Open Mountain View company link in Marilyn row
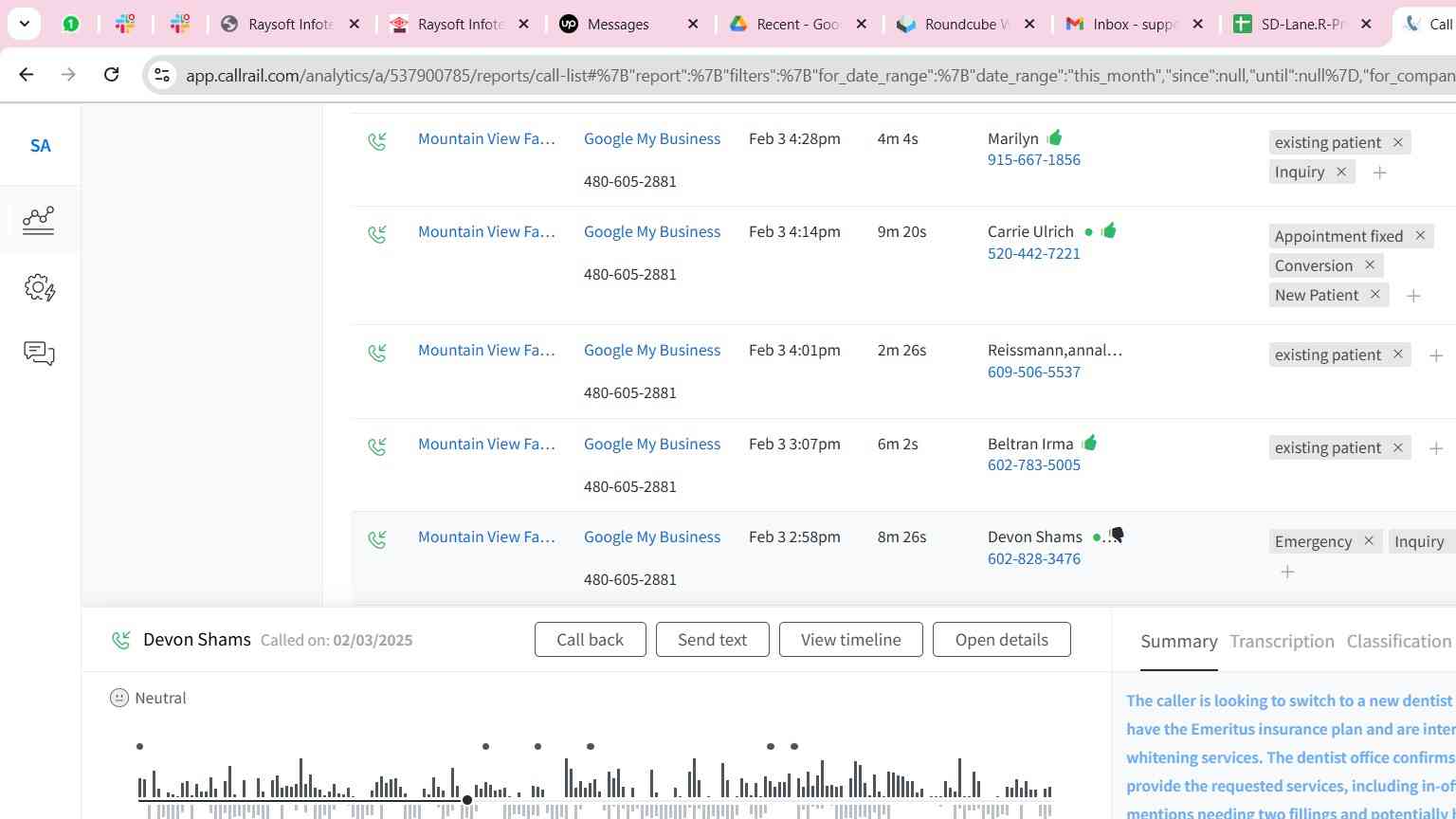This screenshot has width=1456, height=819. point(486,138)
